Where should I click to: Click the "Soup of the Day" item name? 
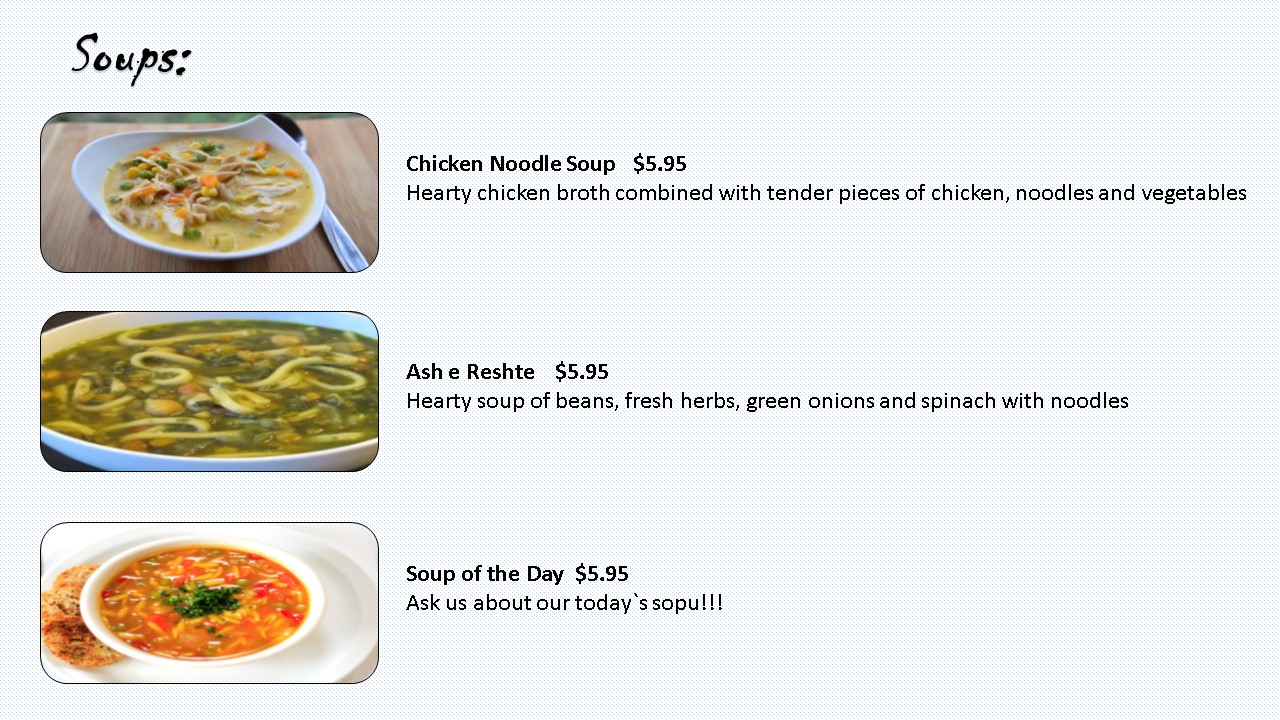tap(484, 574)
